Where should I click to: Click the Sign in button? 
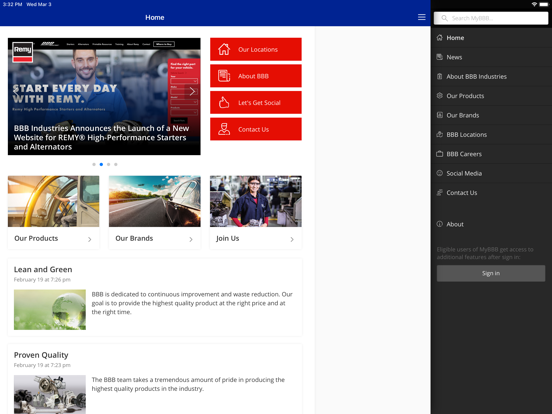(491, 273)
